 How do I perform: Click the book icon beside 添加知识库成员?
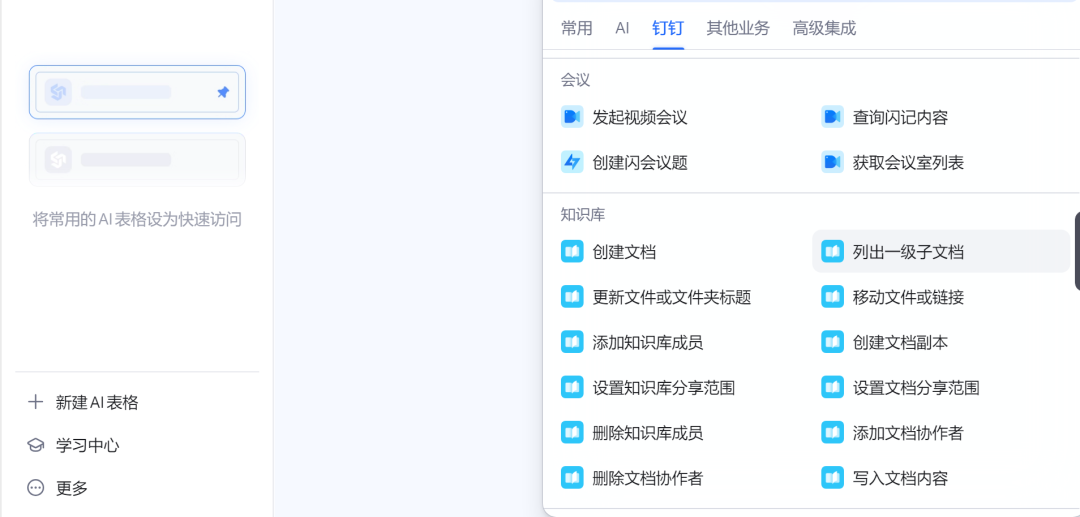pyautogui.click(x=572, y=342)
